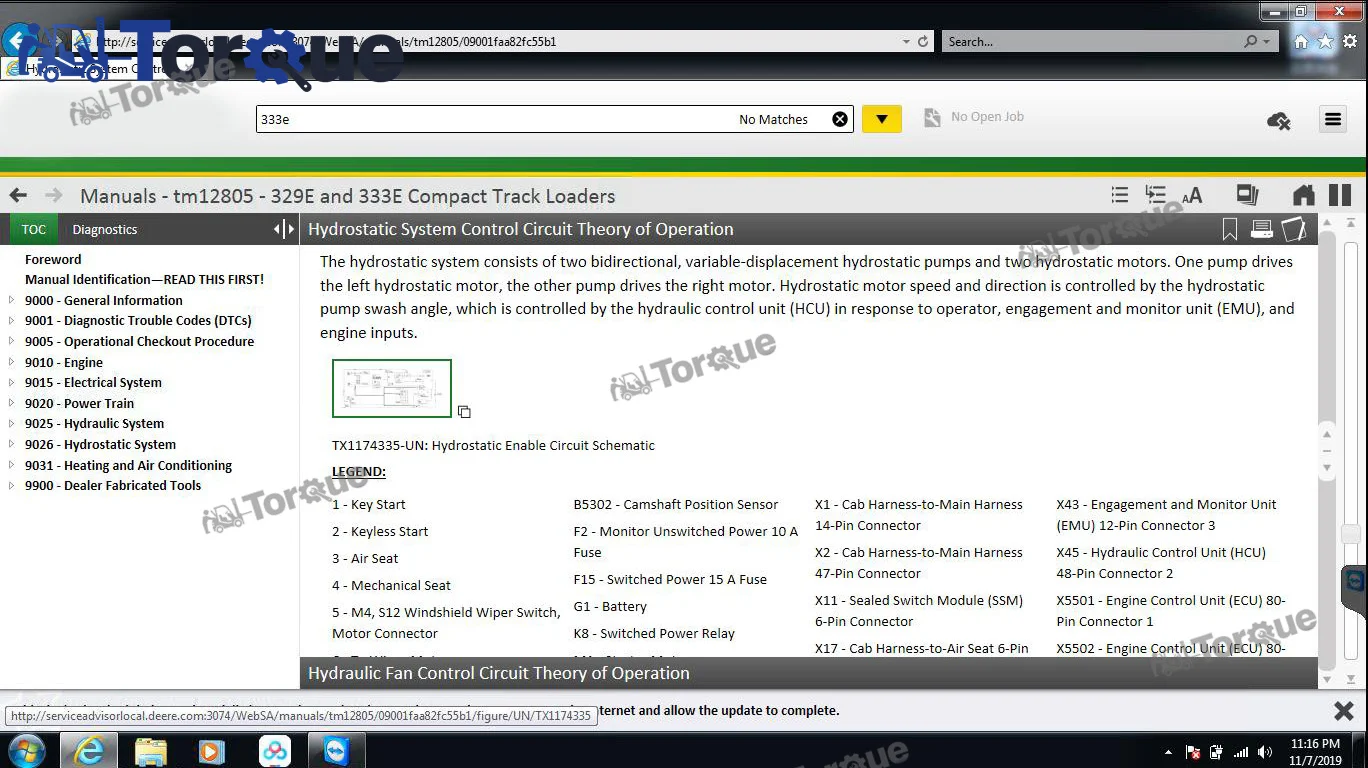The height and width of the screenshot is (768, 1368).
Task: Open the yellow search options dropdown
Action: [881, 119]
